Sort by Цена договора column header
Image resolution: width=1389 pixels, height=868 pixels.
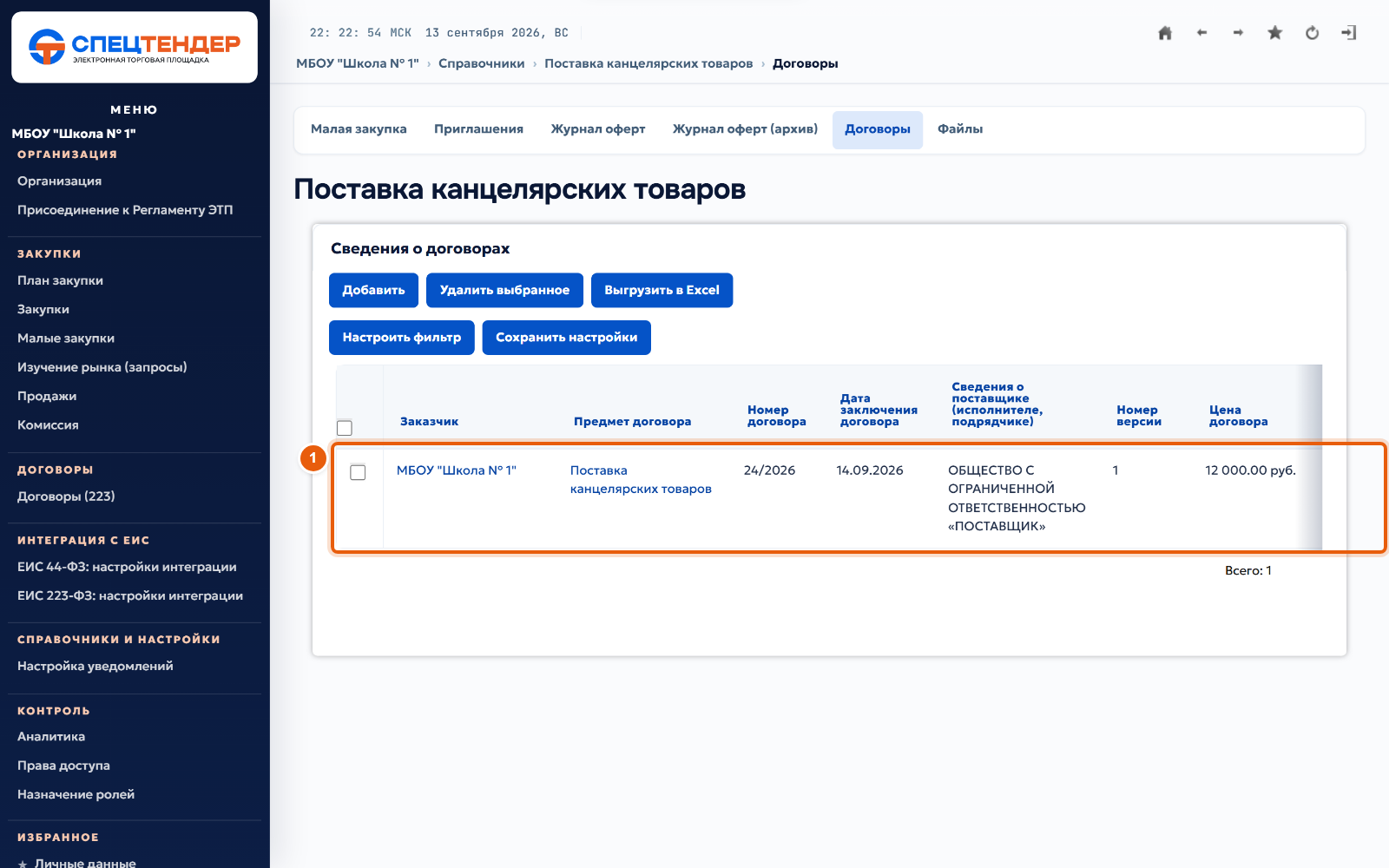tap(1238, 416)
